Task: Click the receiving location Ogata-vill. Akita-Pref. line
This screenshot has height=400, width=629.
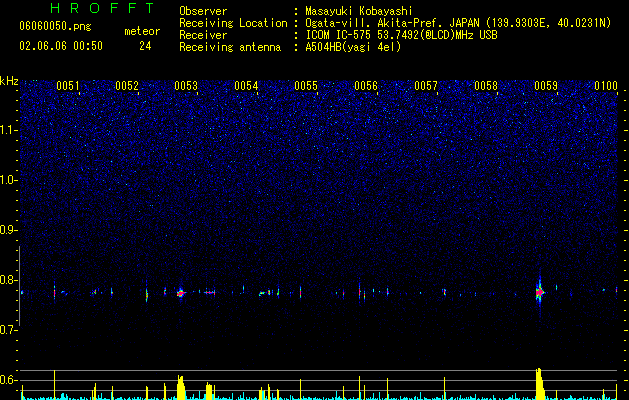Action: click(x=458, y=23)
